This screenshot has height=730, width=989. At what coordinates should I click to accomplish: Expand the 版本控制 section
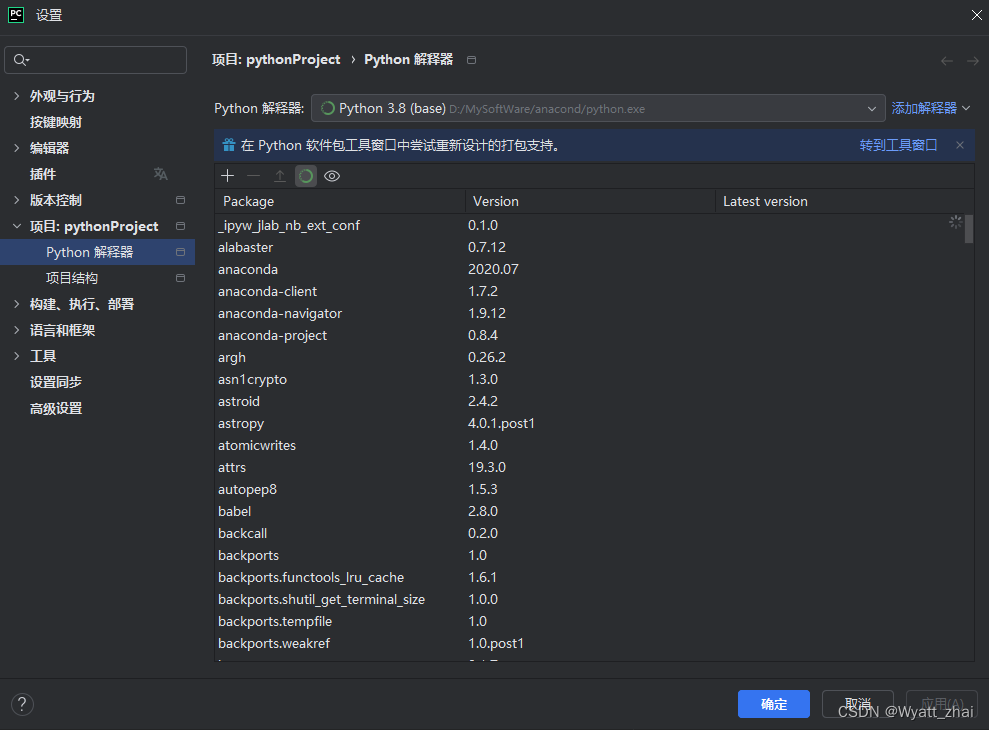[x=16, y=200]
